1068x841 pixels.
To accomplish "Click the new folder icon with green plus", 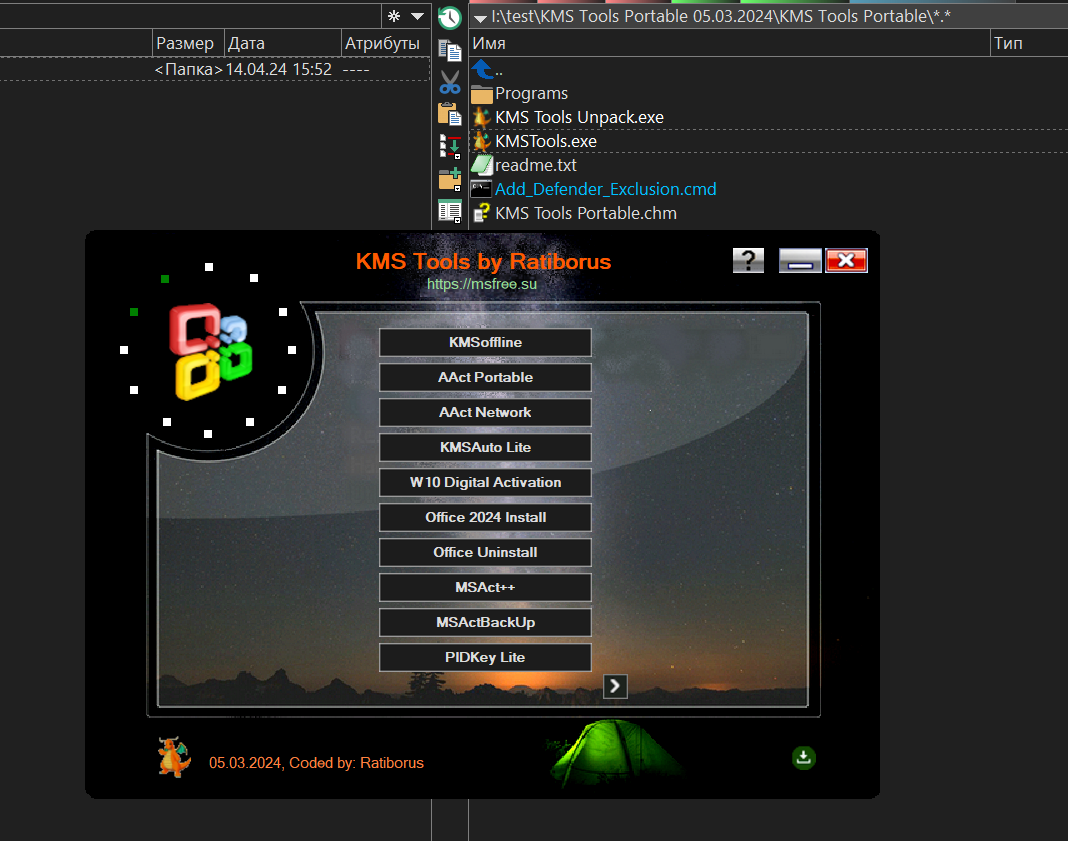I will [450, 180].
